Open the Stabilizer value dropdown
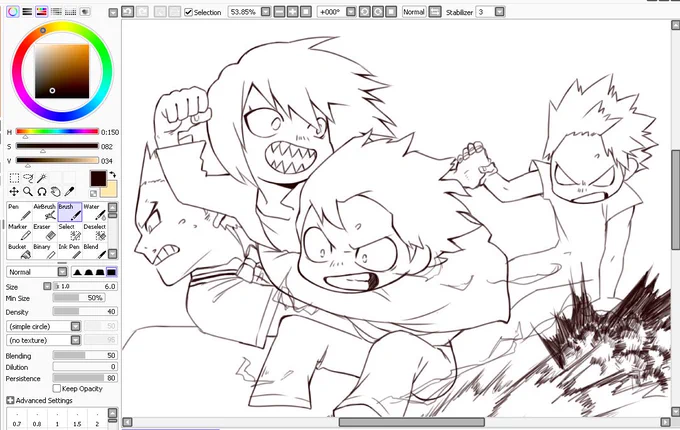 (x=500, y=12)
